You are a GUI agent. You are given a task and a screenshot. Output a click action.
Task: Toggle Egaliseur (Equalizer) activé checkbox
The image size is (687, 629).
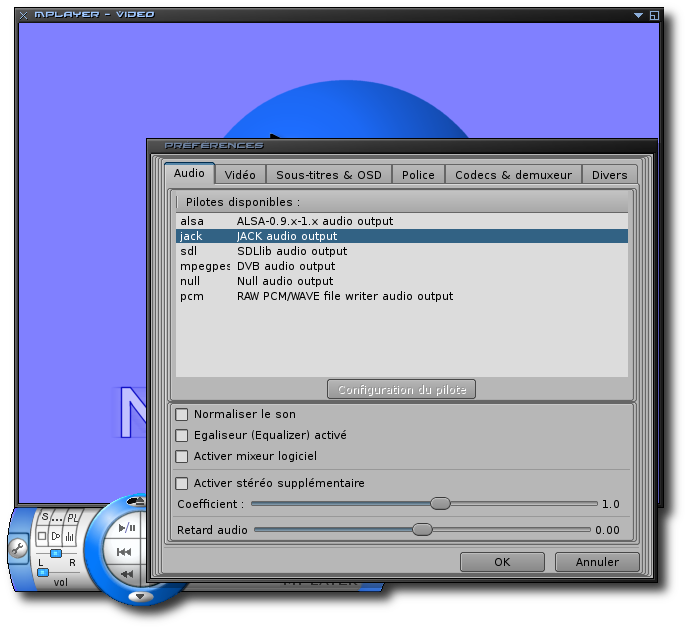(x=181, y=435)
